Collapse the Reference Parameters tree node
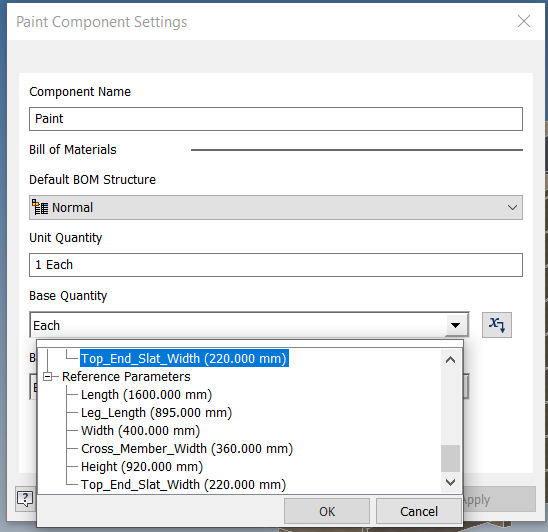Viewport: 548px width, 532px height. click(48, 376)
